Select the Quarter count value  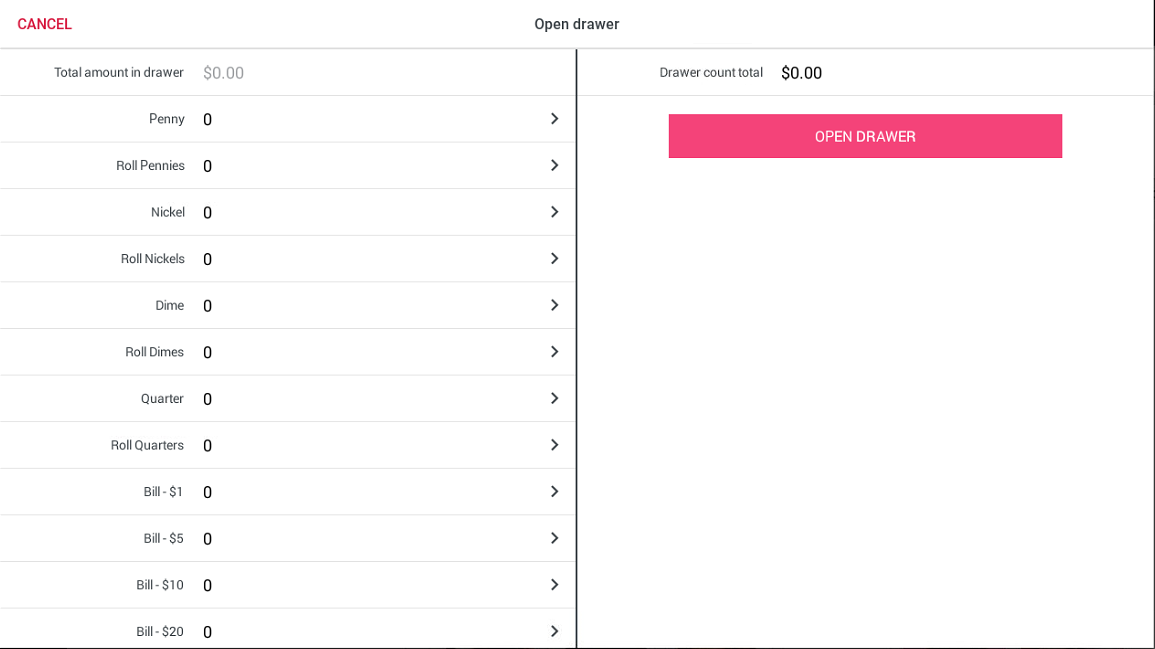(x=208, y=399)
